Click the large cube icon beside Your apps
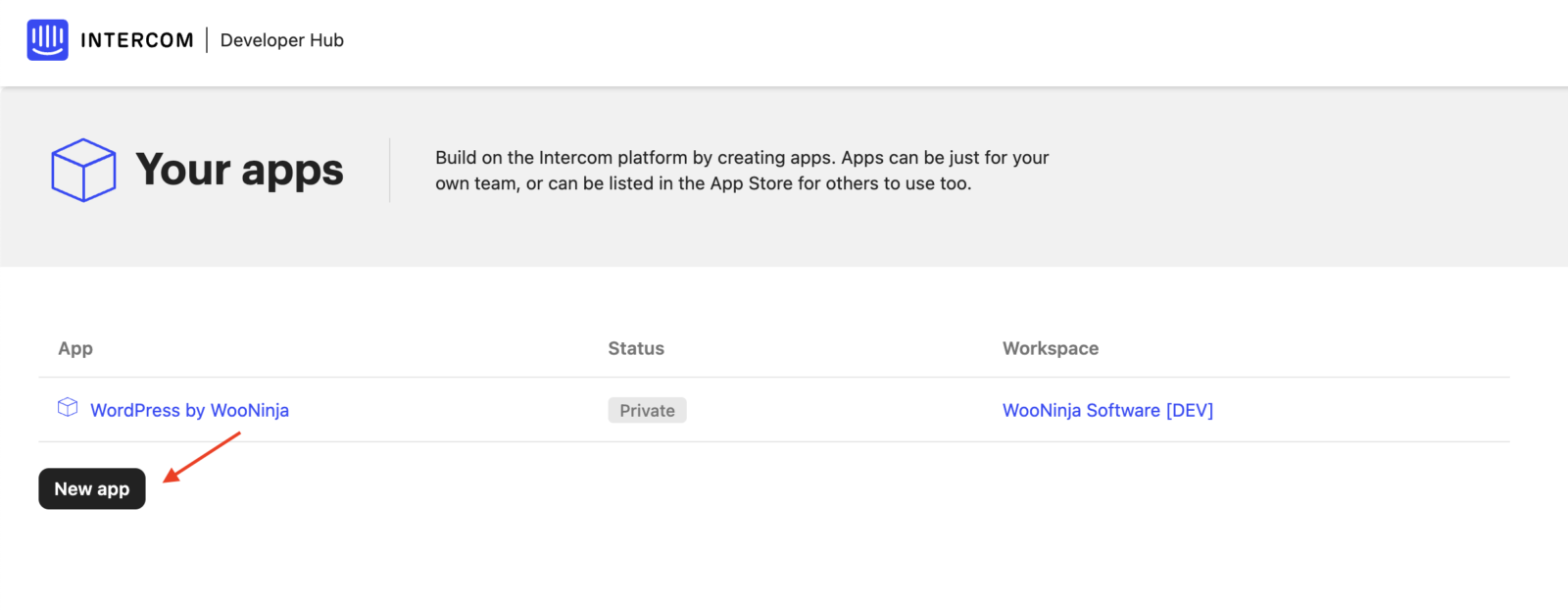Image resolution: width=1568 pixels, height=610 pixels. coord(83,170)
